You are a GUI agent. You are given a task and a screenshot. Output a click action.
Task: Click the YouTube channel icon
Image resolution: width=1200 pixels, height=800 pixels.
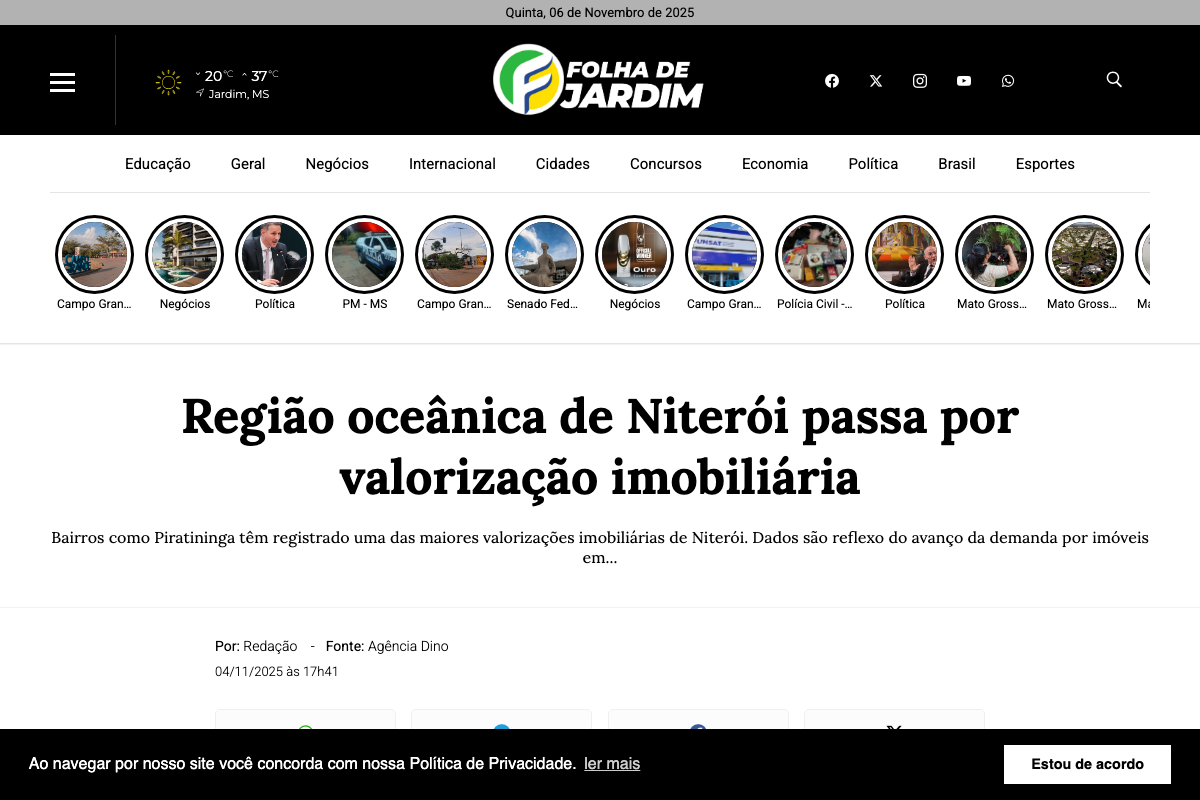(x=963, y=81)
